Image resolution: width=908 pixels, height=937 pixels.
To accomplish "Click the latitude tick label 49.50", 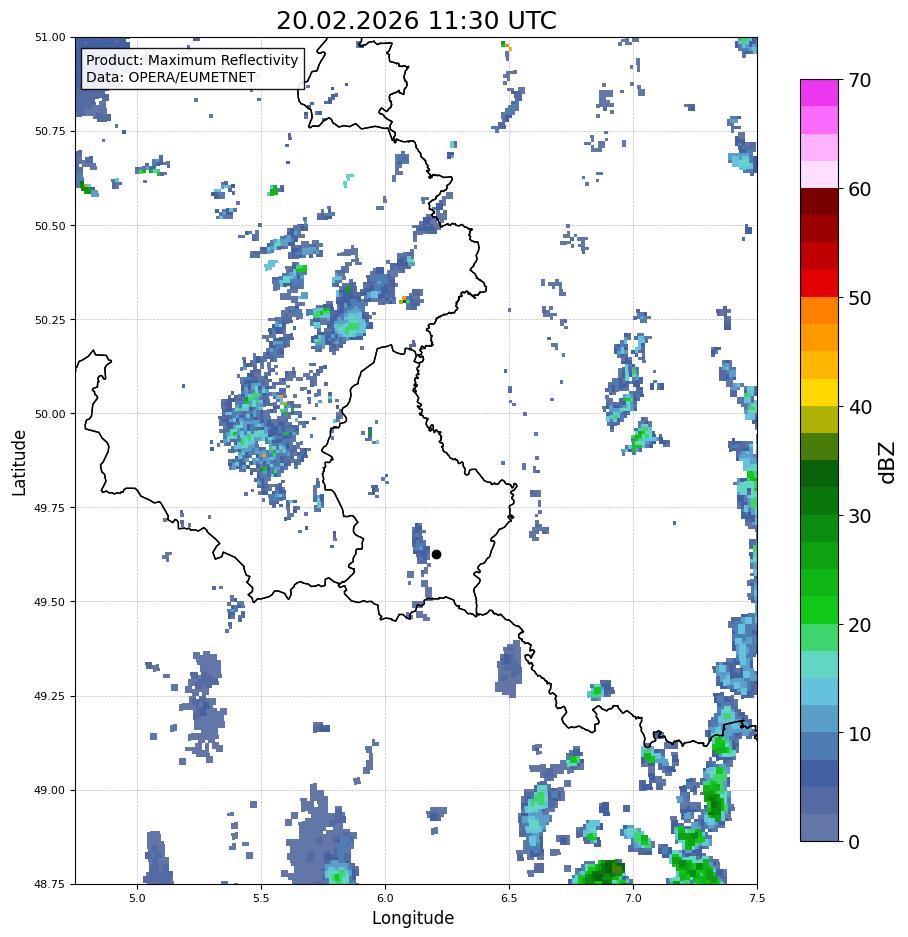I will coord(50,602).
